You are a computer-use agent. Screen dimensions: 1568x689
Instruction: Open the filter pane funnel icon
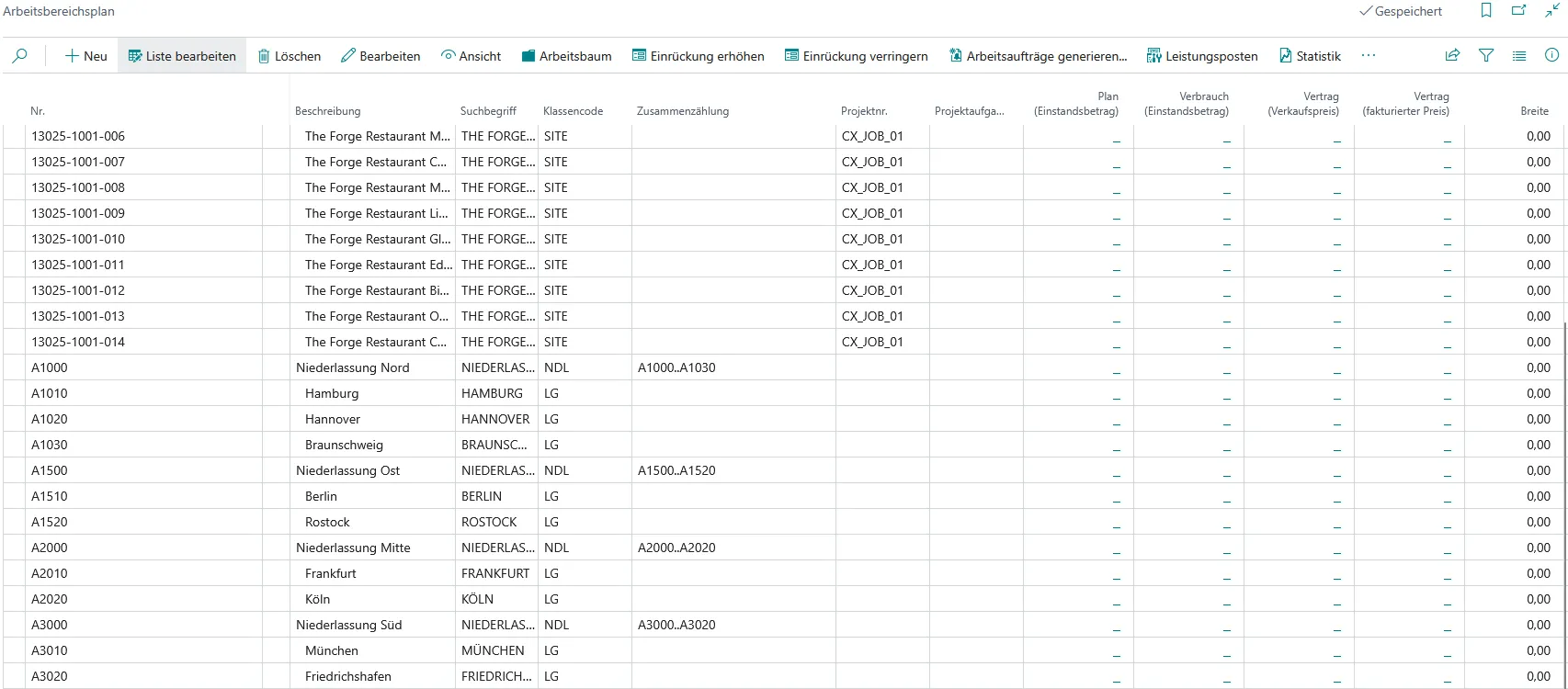pos(1486,56)
